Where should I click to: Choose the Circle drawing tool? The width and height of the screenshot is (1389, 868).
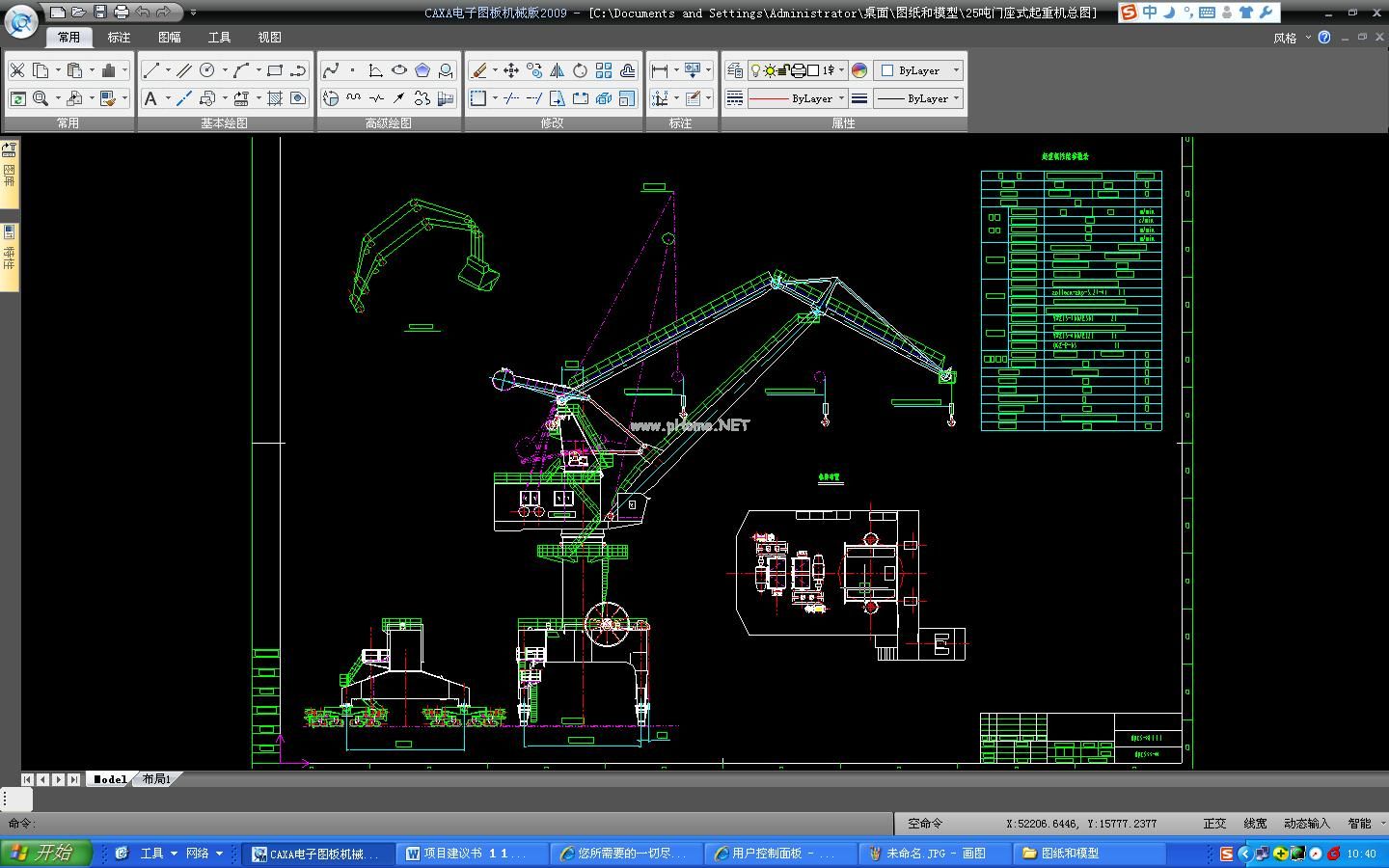pyautogui.click(x=207, y=70)
